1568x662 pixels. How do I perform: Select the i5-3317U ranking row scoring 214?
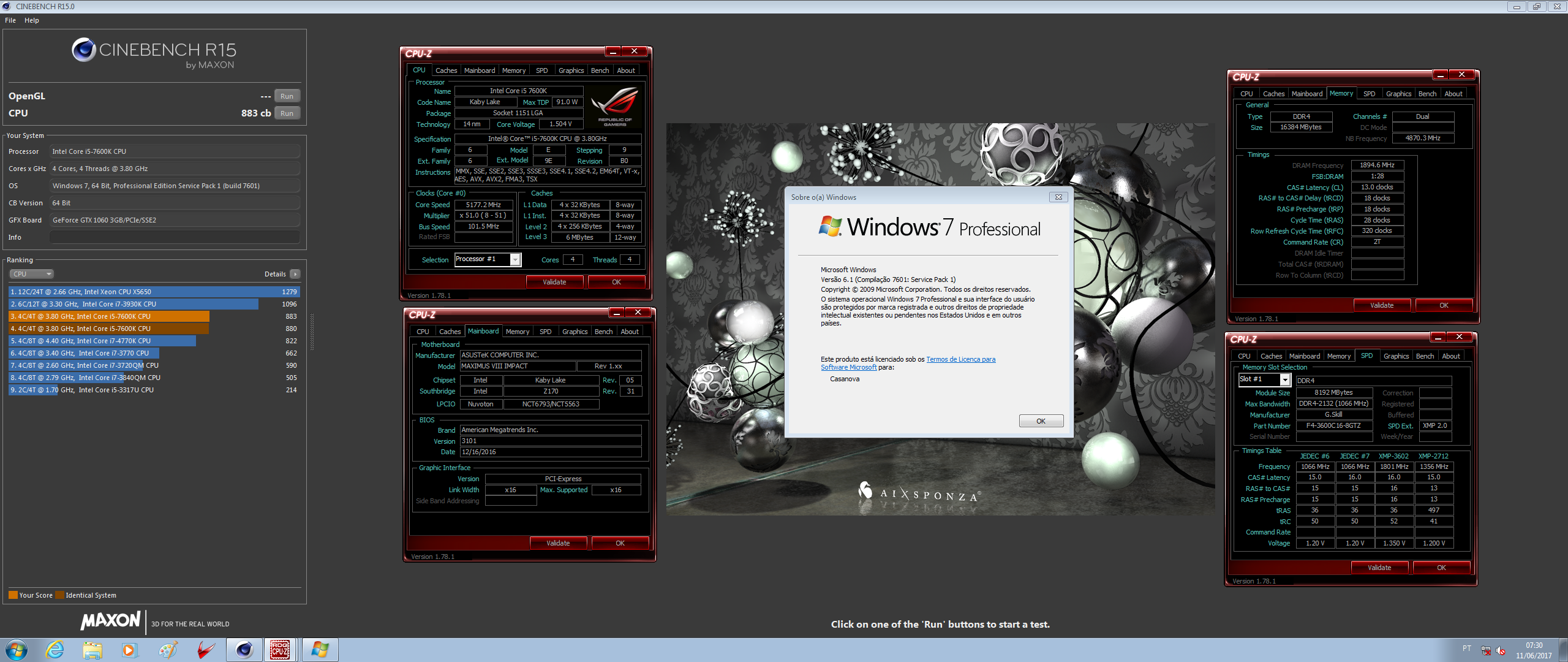154,390
